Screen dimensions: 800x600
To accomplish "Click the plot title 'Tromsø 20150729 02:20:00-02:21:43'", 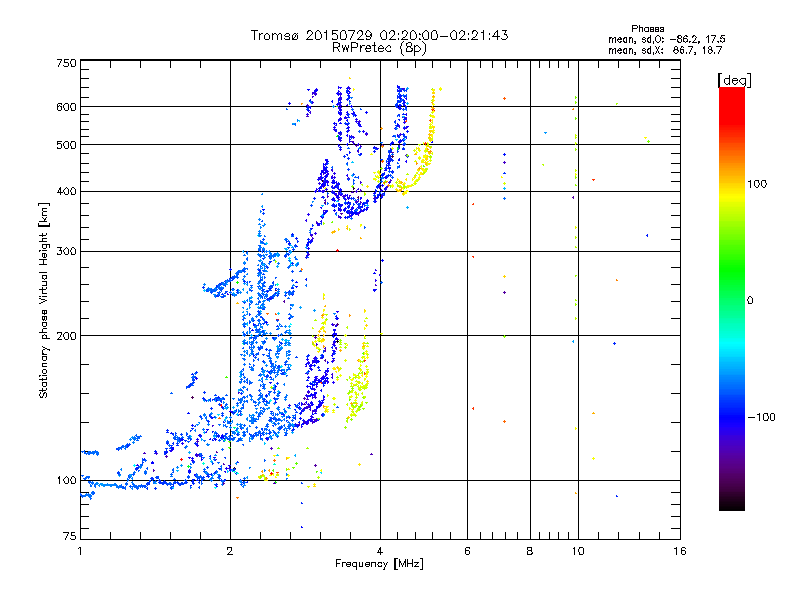I will (x=379, y=35).
